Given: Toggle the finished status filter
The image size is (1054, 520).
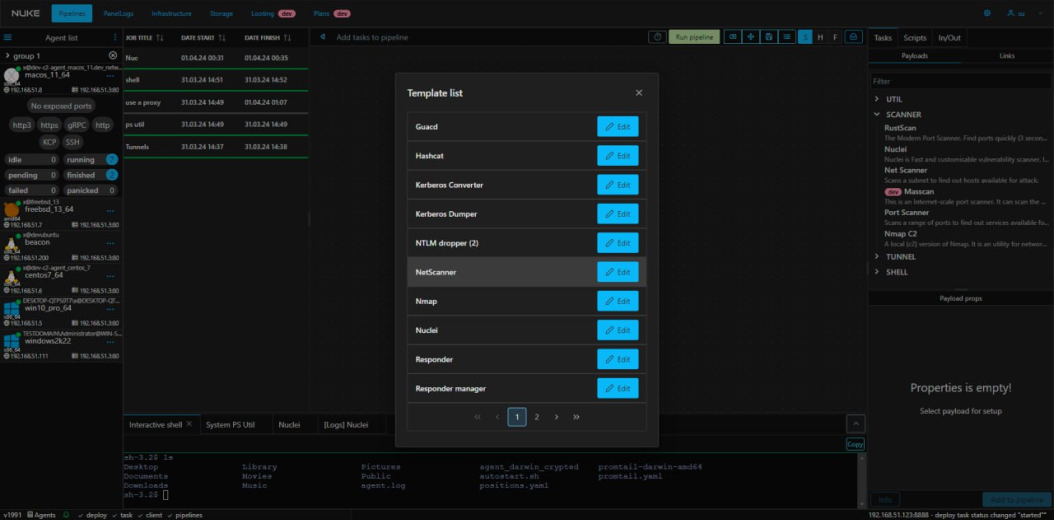Looking at the screenshot, I should [x=91, y=175].
